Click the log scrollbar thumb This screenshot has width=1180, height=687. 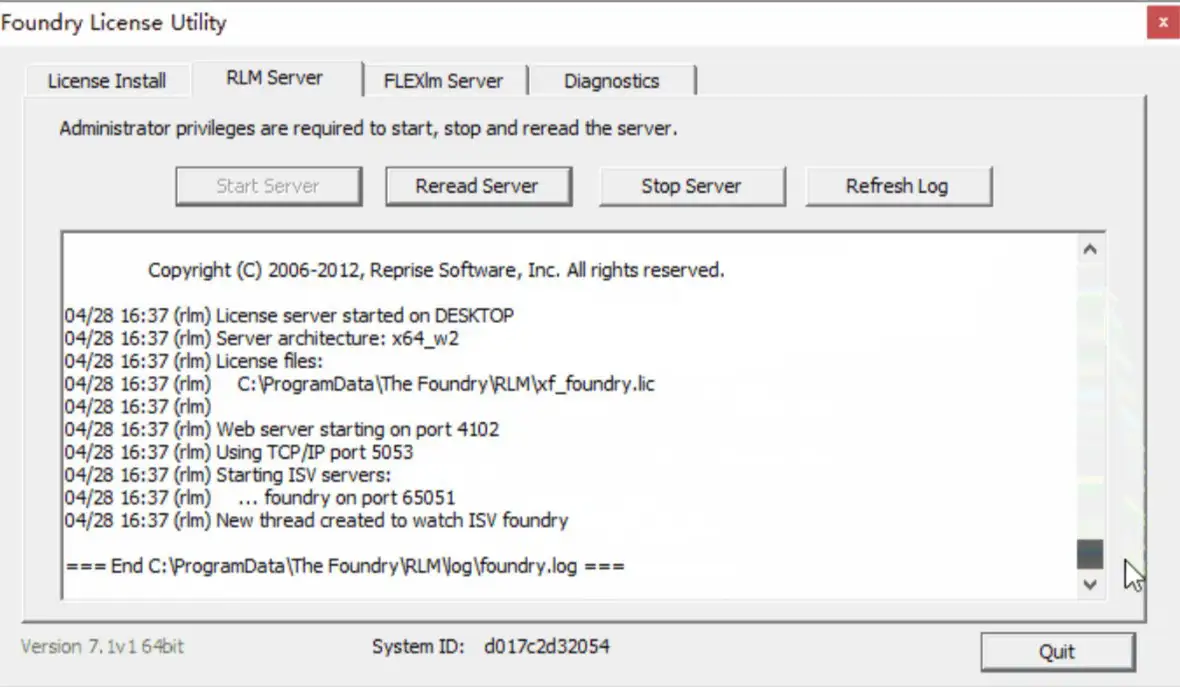tap(1090, 554)
